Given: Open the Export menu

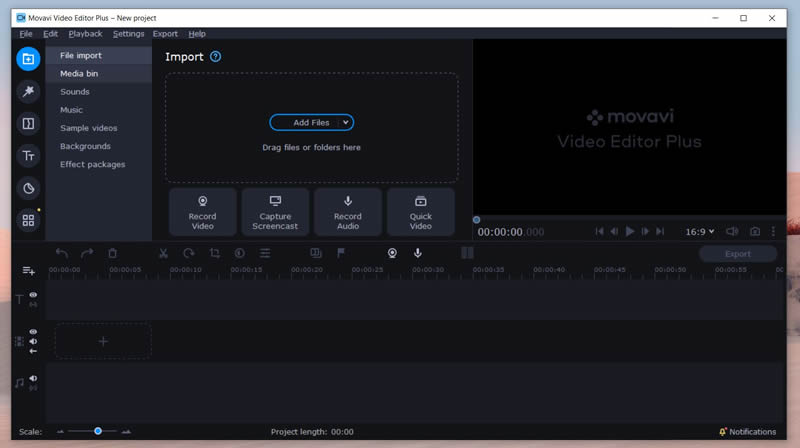Looking at the screenshot, I should [165, 34].
